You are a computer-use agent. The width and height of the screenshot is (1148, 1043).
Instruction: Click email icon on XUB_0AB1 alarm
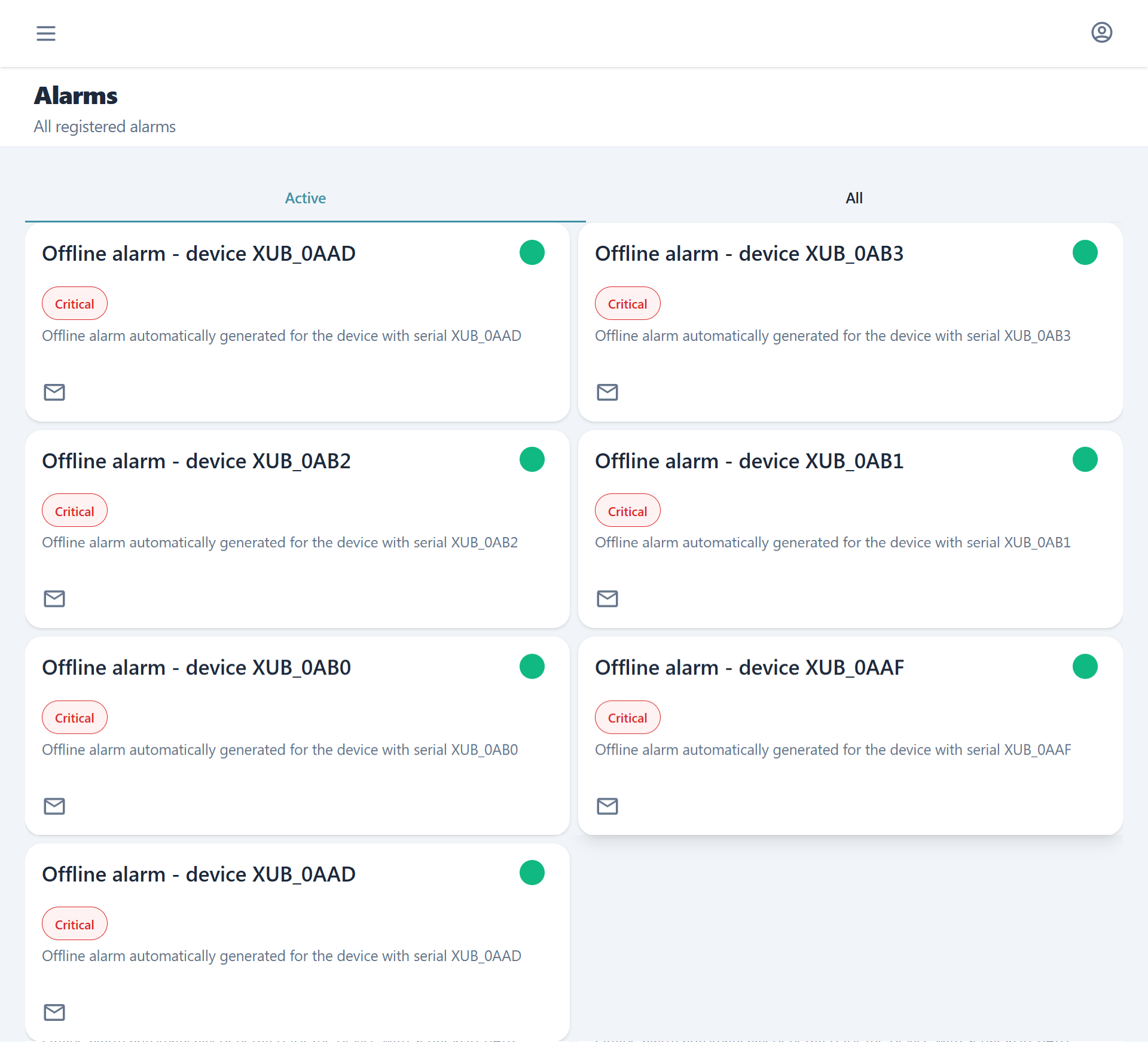coord(607,599)
